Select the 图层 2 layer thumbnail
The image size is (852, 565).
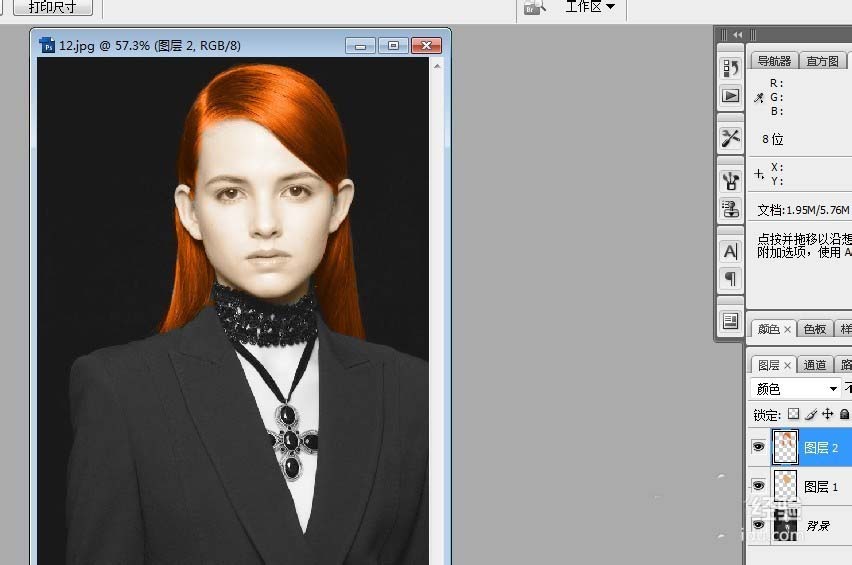[785, 447]
